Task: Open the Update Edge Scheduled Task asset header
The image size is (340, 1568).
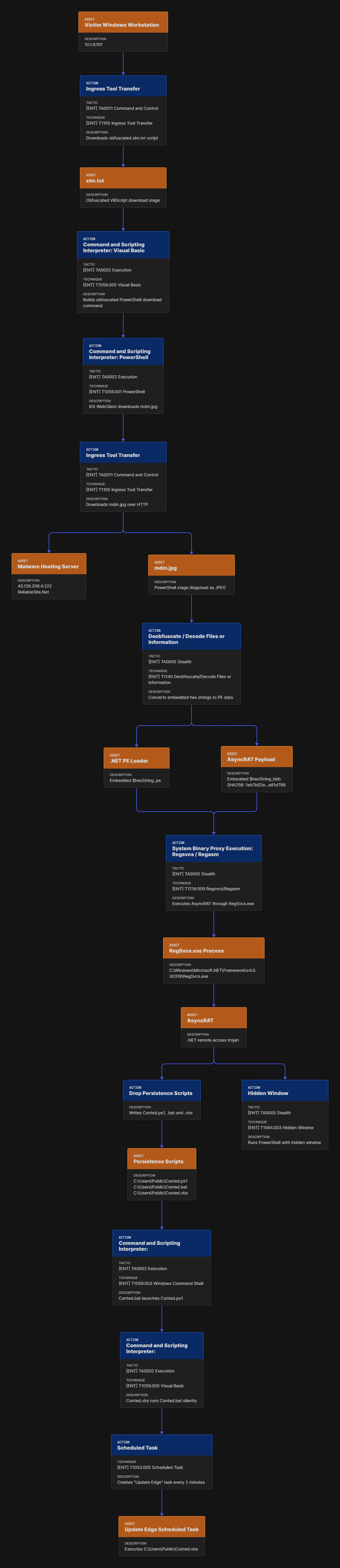Action: (162, 1527)
